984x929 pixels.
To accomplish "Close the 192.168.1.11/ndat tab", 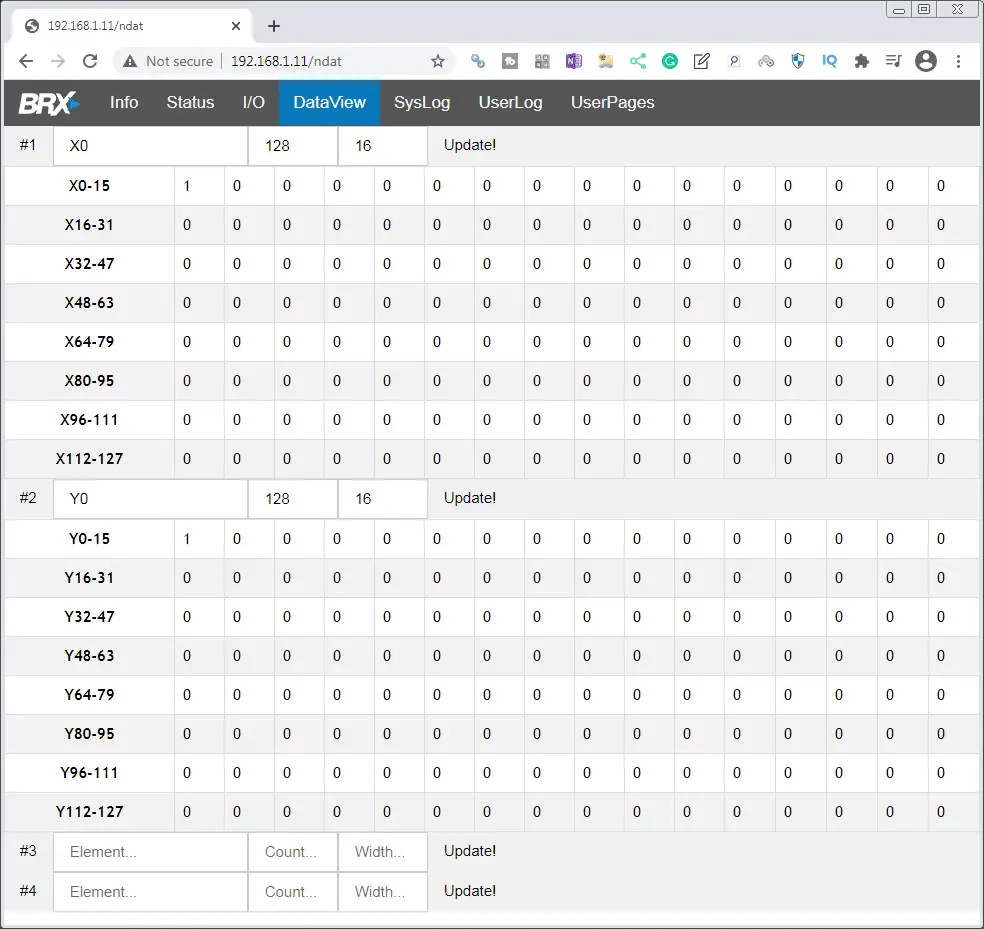I will pyautogui.click(x=236, y=26).
